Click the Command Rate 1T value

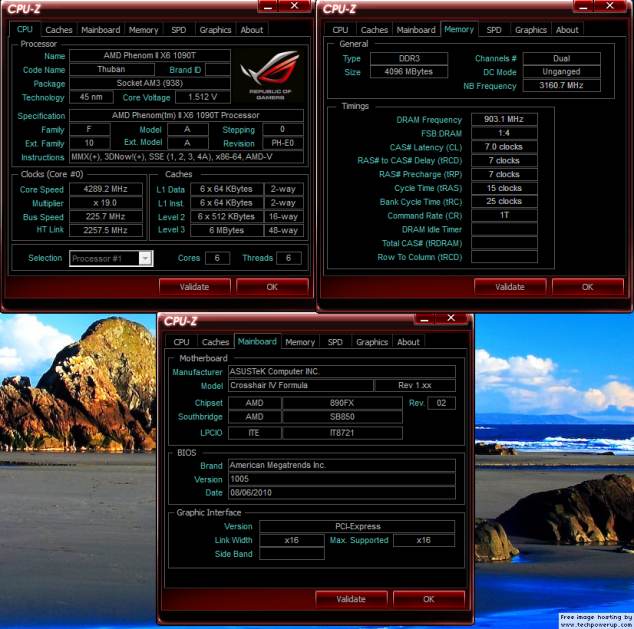(504, 215)
